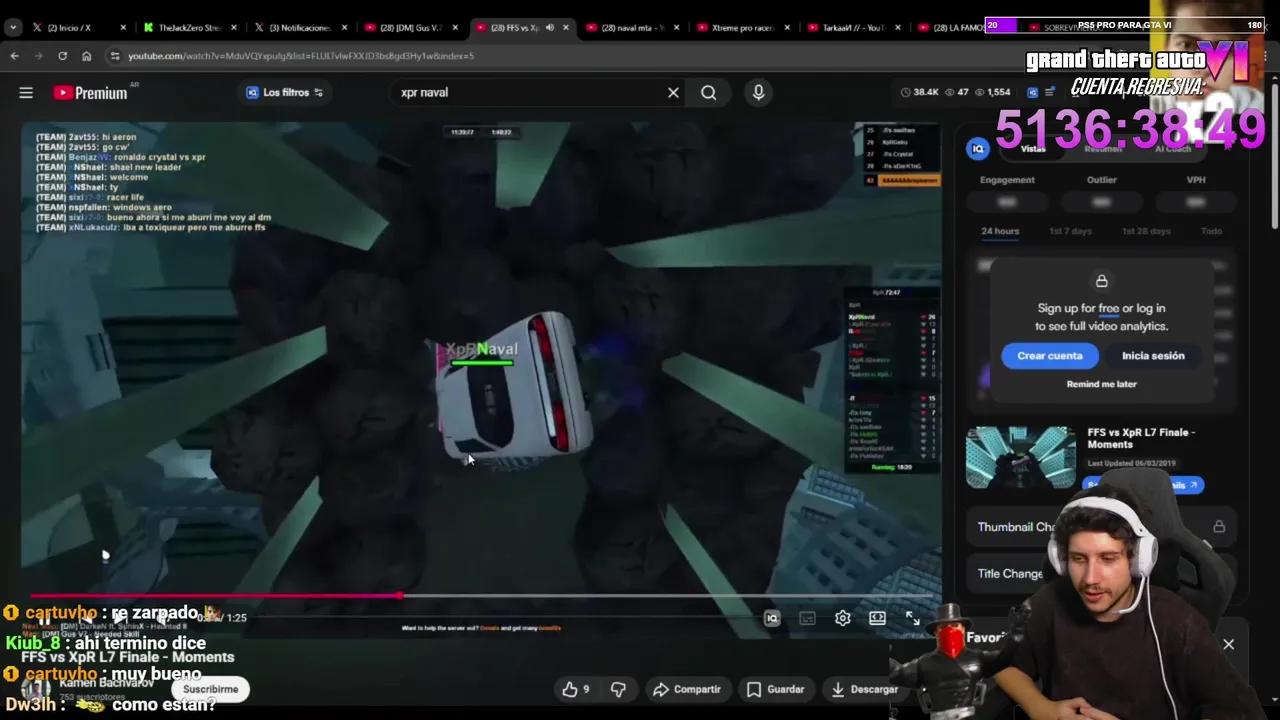This screenshot has height=720, width=1280.
Task: Reload the page in the browser
Action: (62, 56)
